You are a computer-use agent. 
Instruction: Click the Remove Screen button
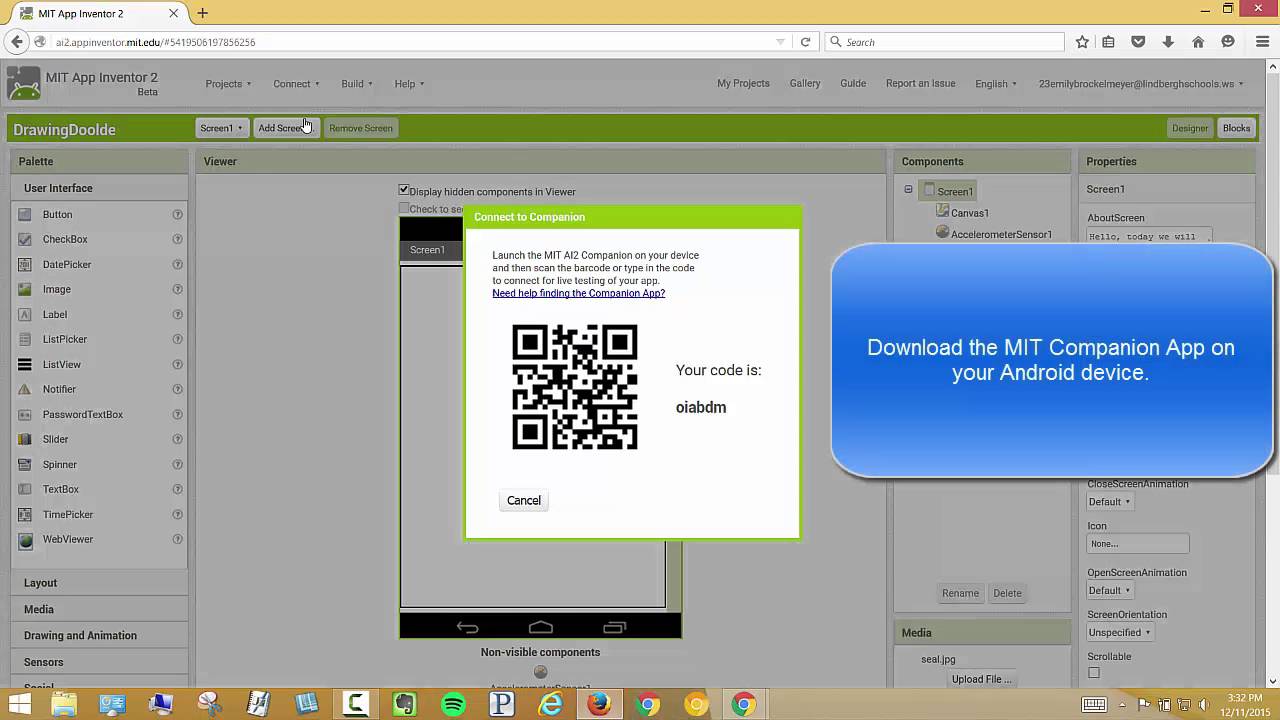coord(361,128)
